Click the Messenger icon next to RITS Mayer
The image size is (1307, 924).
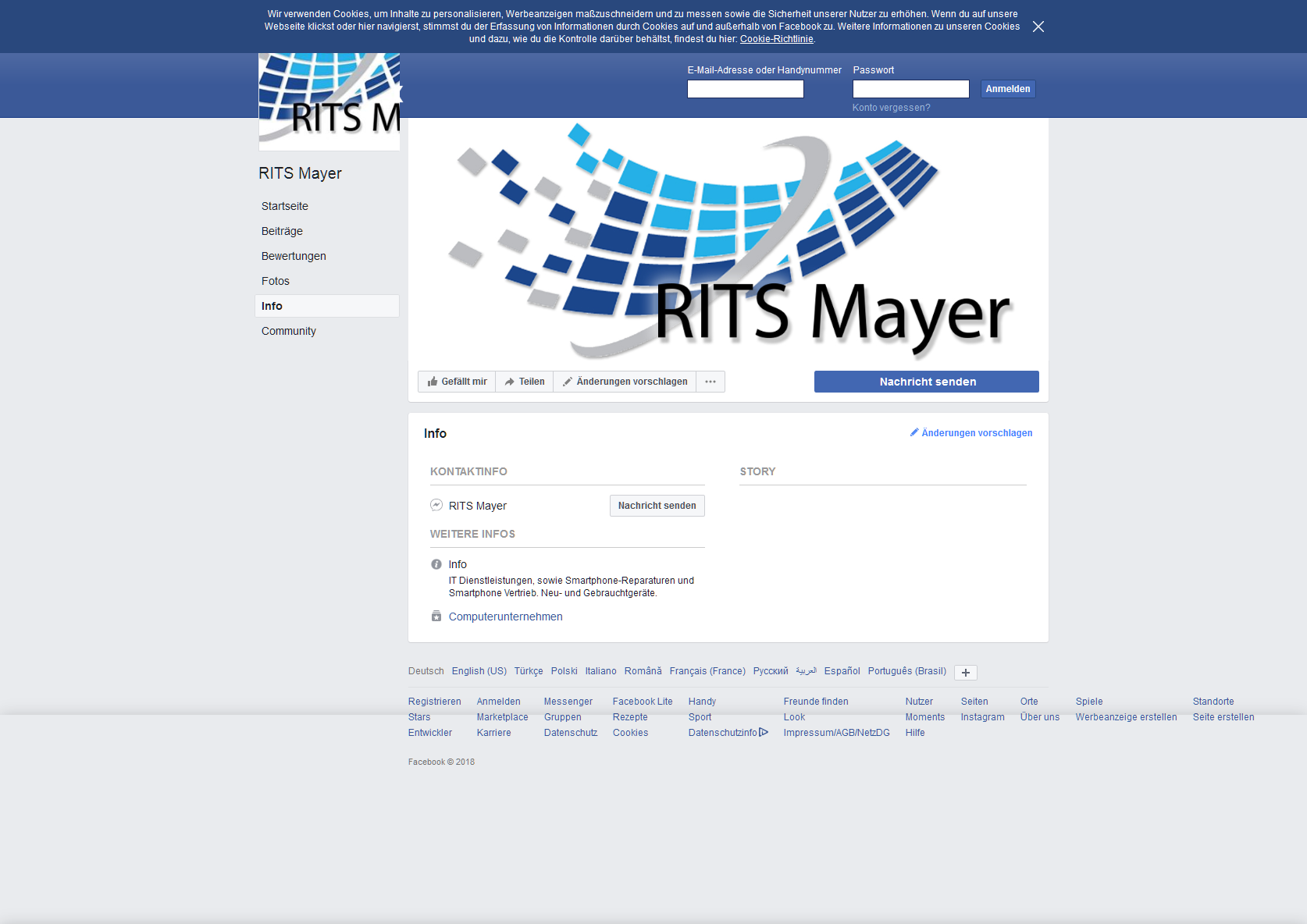[x=436, y=505]
